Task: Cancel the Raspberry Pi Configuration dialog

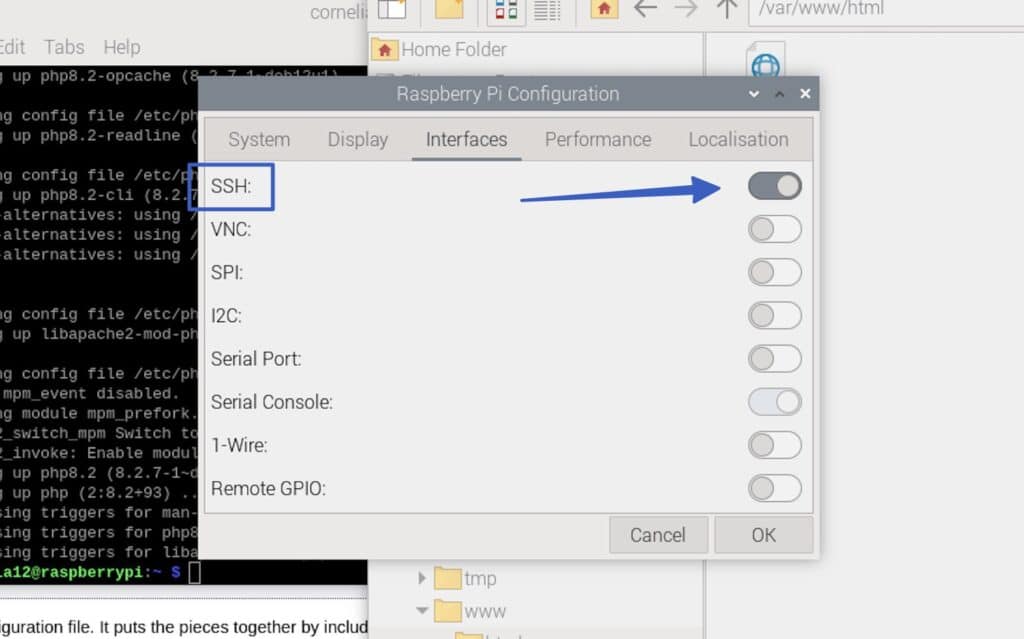Action: pos(658,534)
